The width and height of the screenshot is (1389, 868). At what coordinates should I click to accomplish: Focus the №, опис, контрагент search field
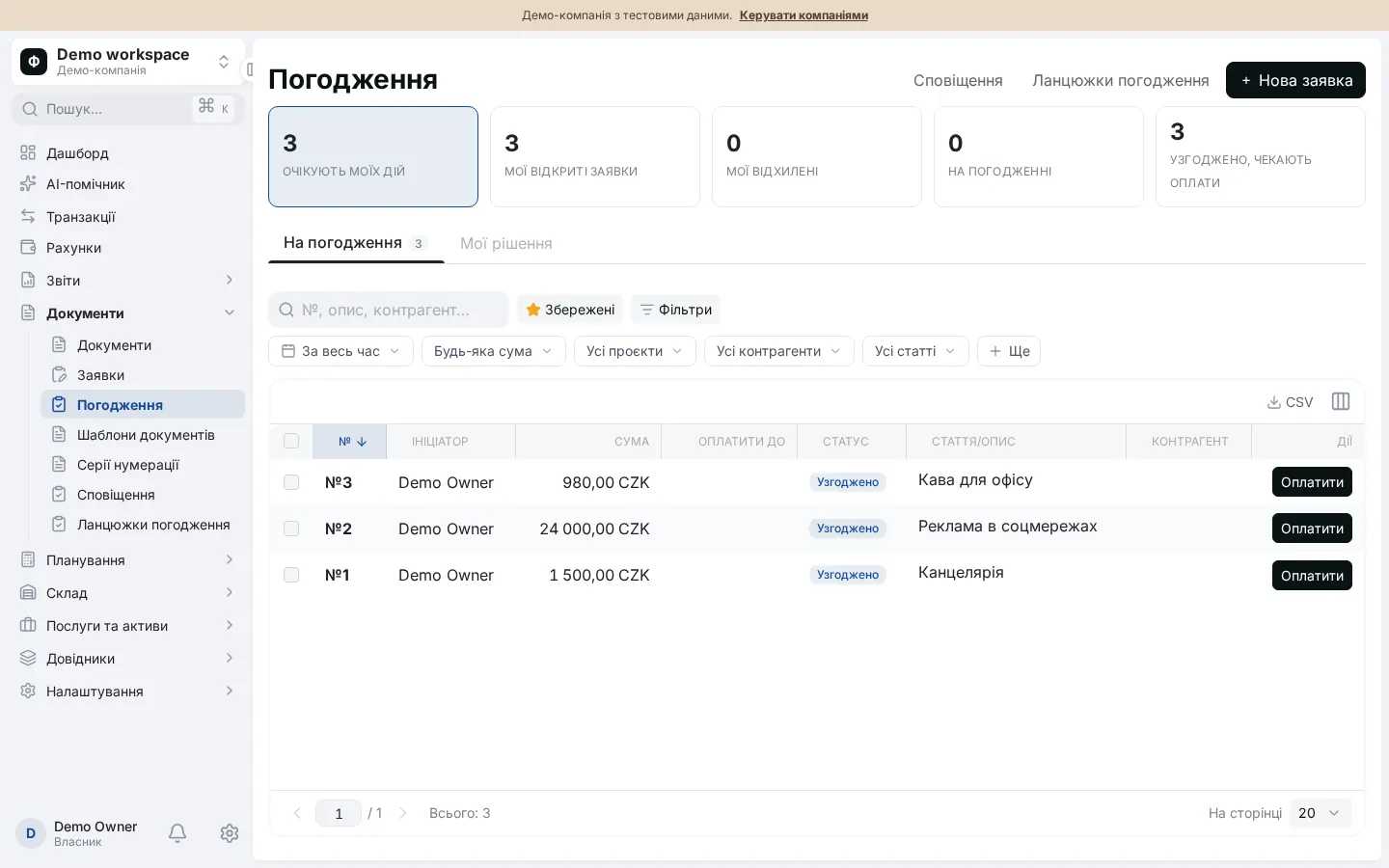click(x=389, y=310)
